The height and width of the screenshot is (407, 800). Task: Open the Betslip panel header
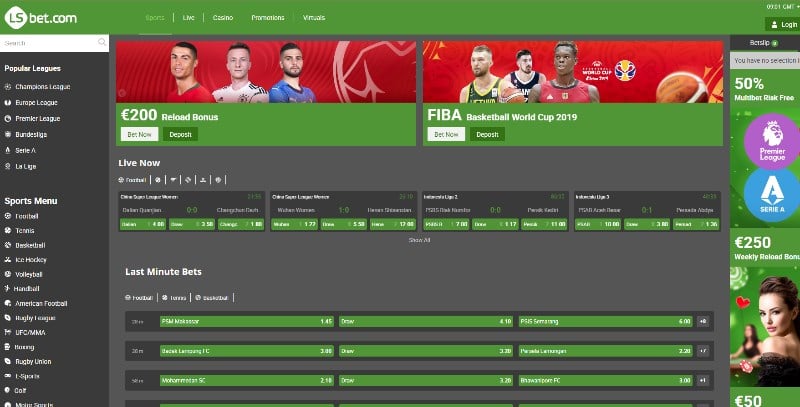[765, 43]
